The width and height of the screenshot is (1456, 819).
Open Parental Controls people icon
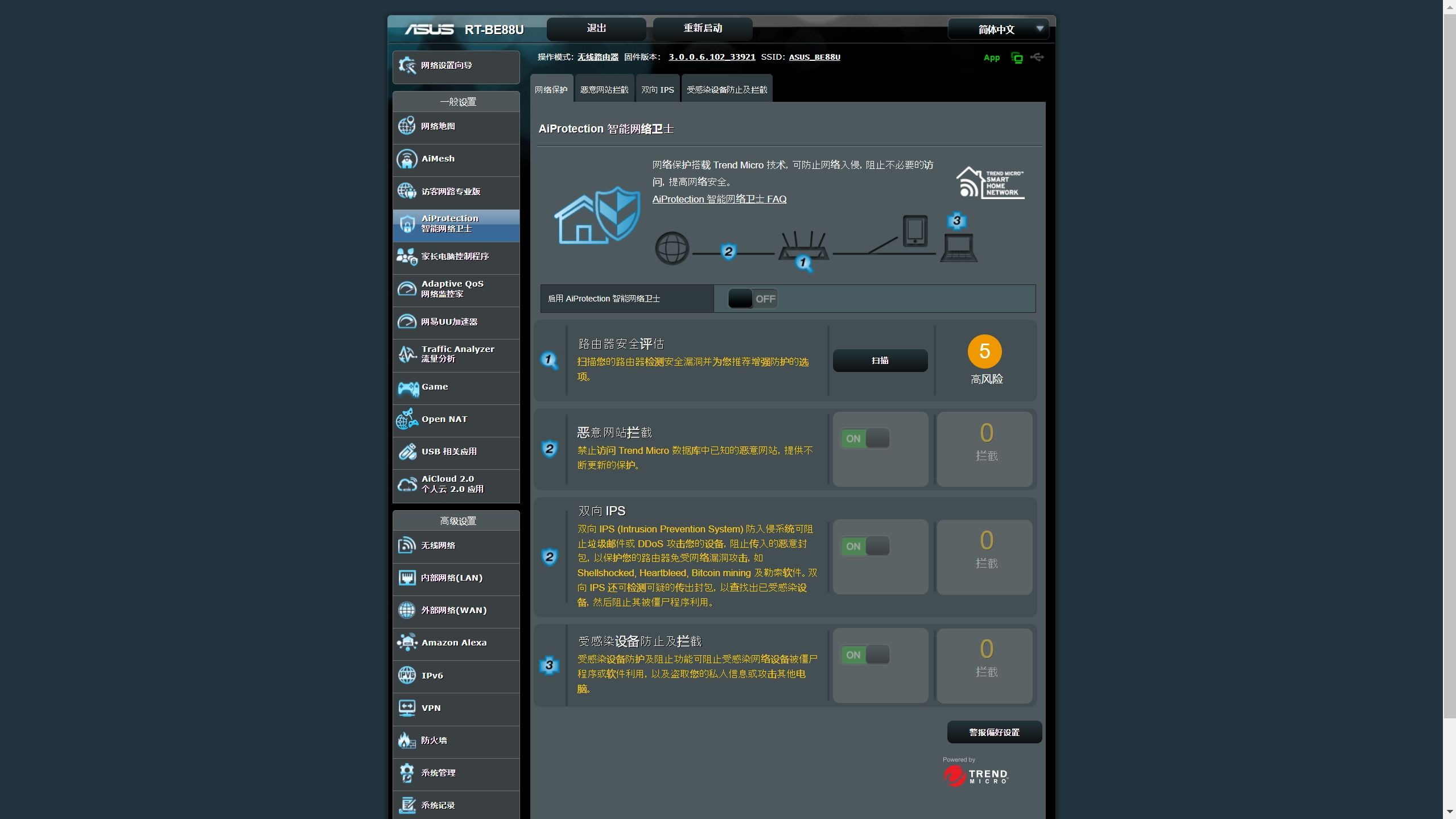pyautogui.click(x=407, y=257)
